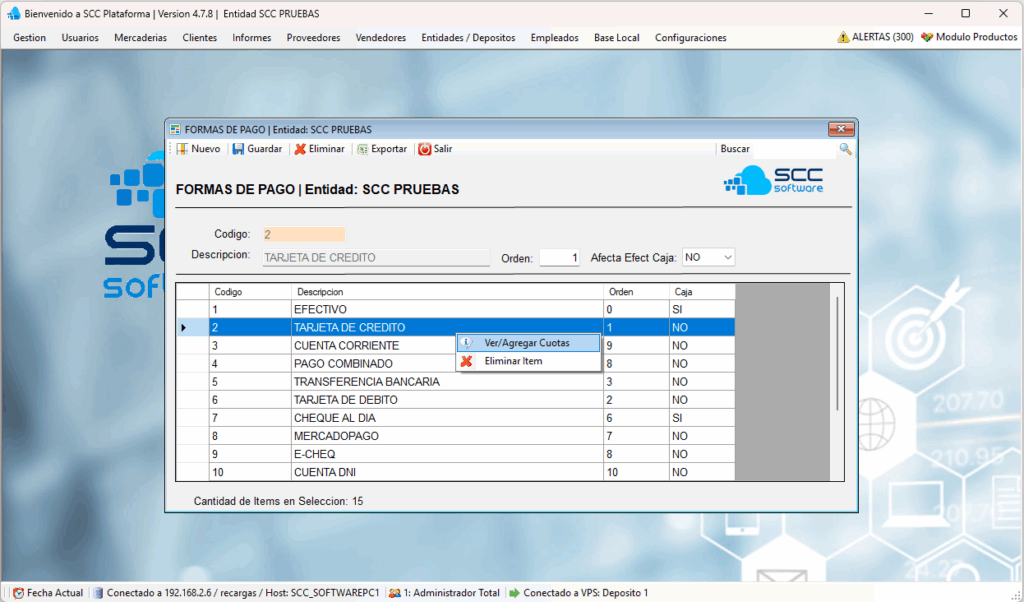Open the ALERTAS (300) warning indicator
1024x602 pixels.
pyautogui.click(x=875, y=38)
